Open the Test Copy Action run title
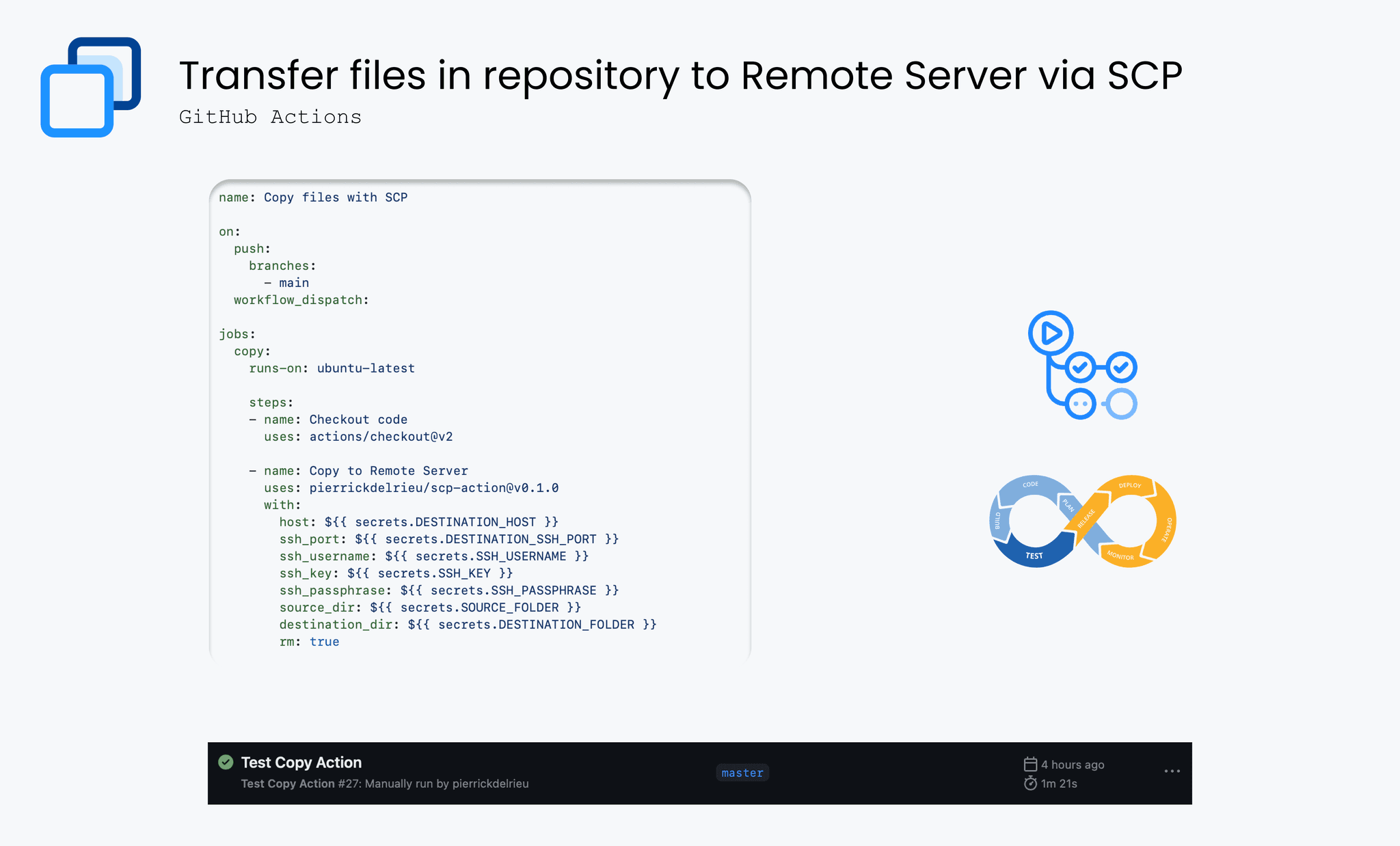Viewport: 1400px width, 846px height. (301, 763)
